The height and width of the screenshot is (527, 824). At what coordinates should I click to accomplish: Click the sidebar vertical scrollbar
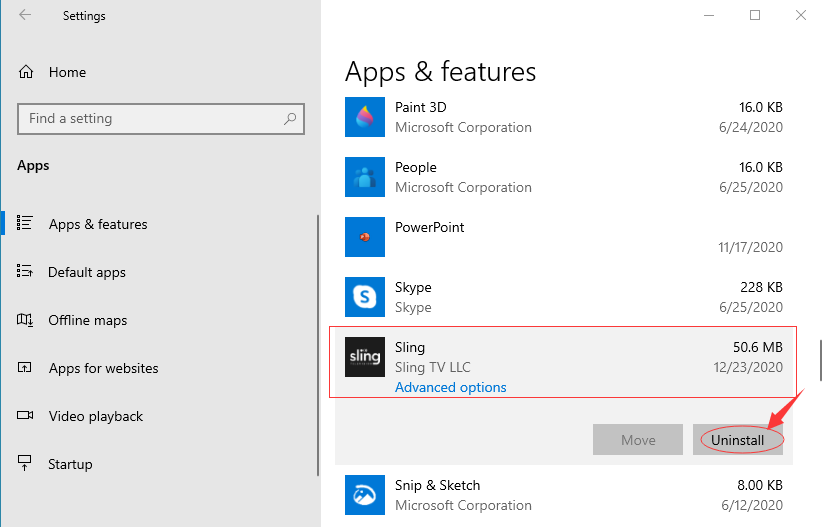pos(317,345)
